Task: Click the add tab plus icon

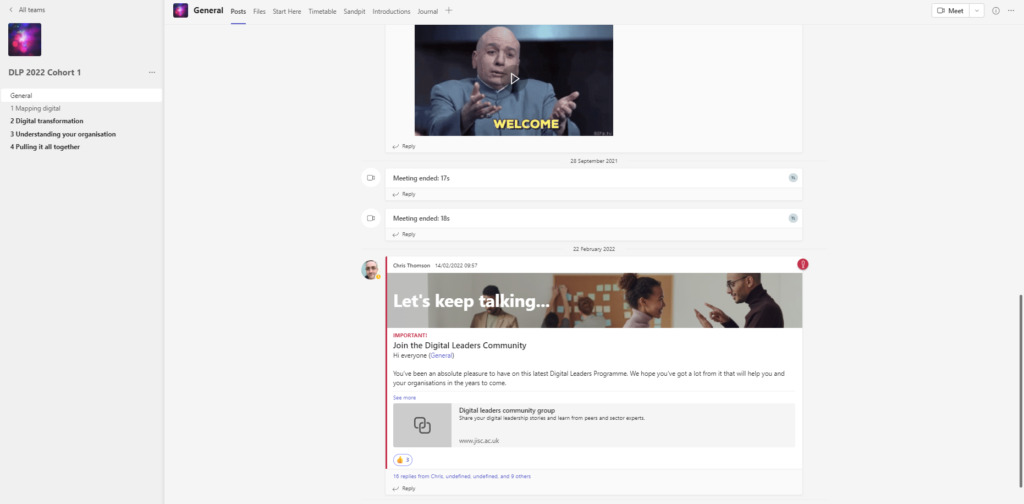Action: 449,11
